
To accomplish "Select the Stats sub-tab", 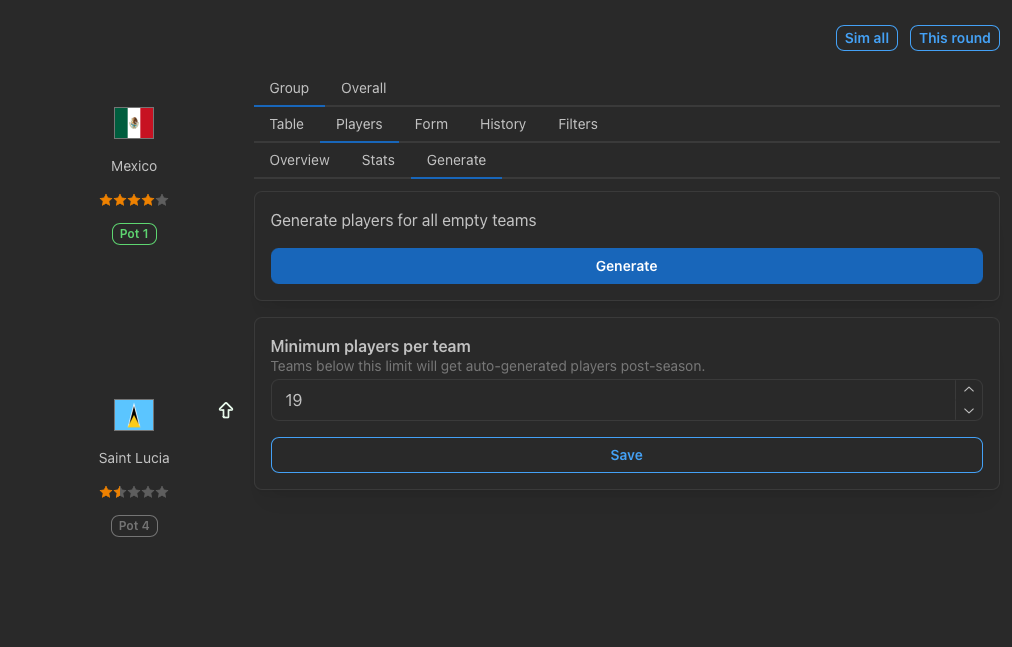I will (x=378, y=160).
